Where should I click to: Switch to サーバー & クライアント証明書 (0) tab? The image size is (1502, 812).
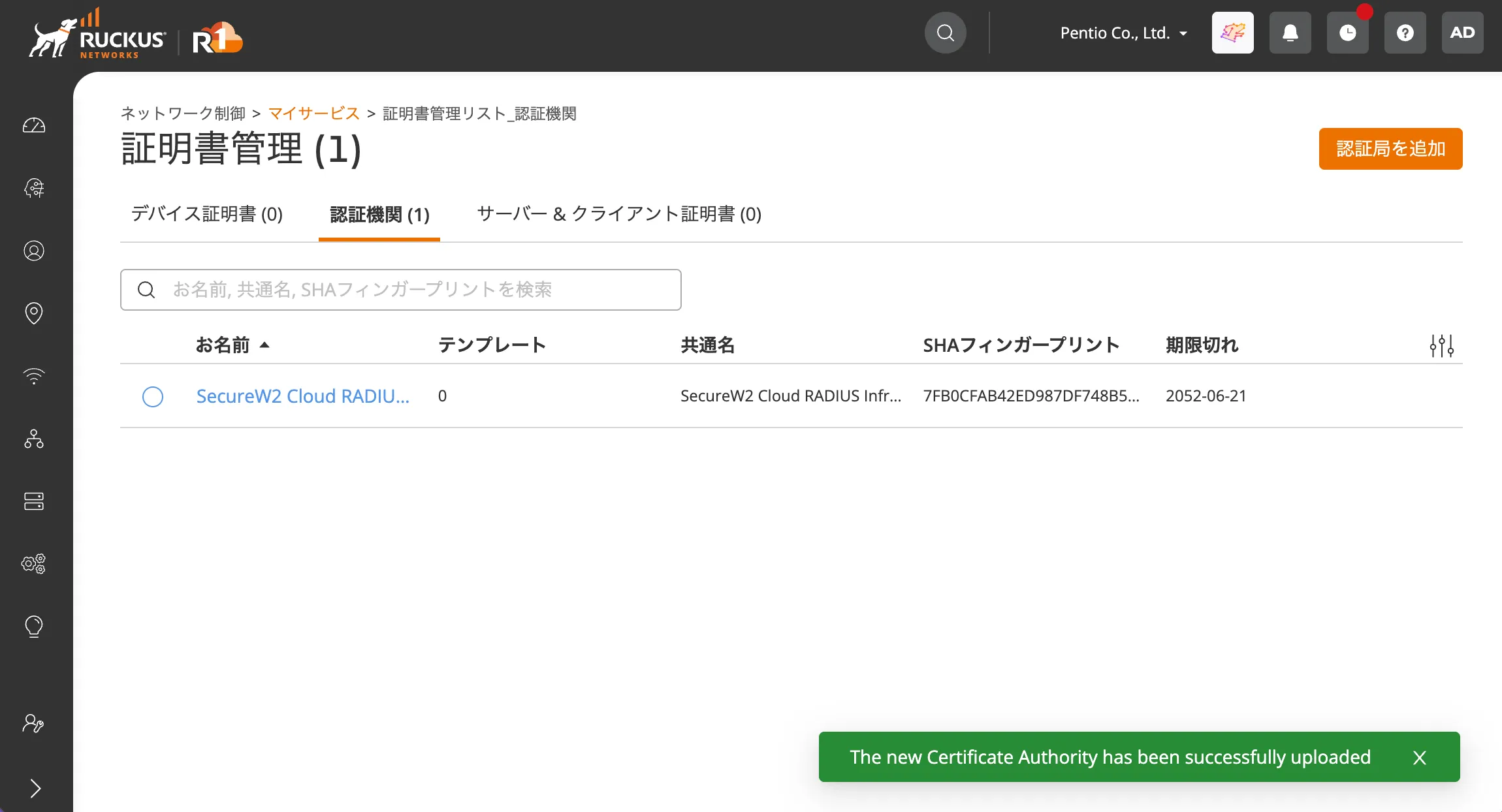(619, 214)
